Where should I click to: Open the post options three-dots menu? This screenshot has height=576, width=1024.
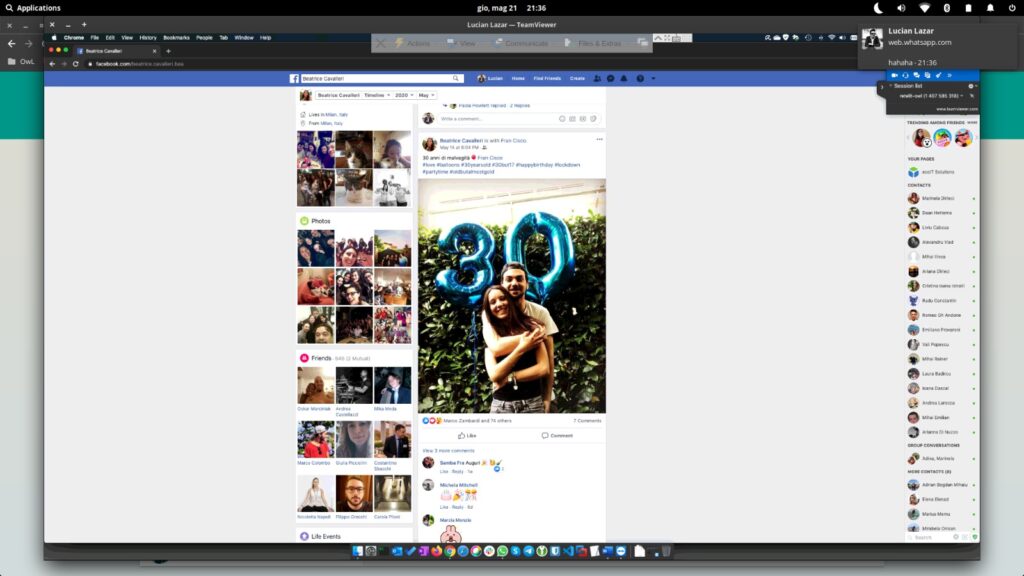coord(599,139)
